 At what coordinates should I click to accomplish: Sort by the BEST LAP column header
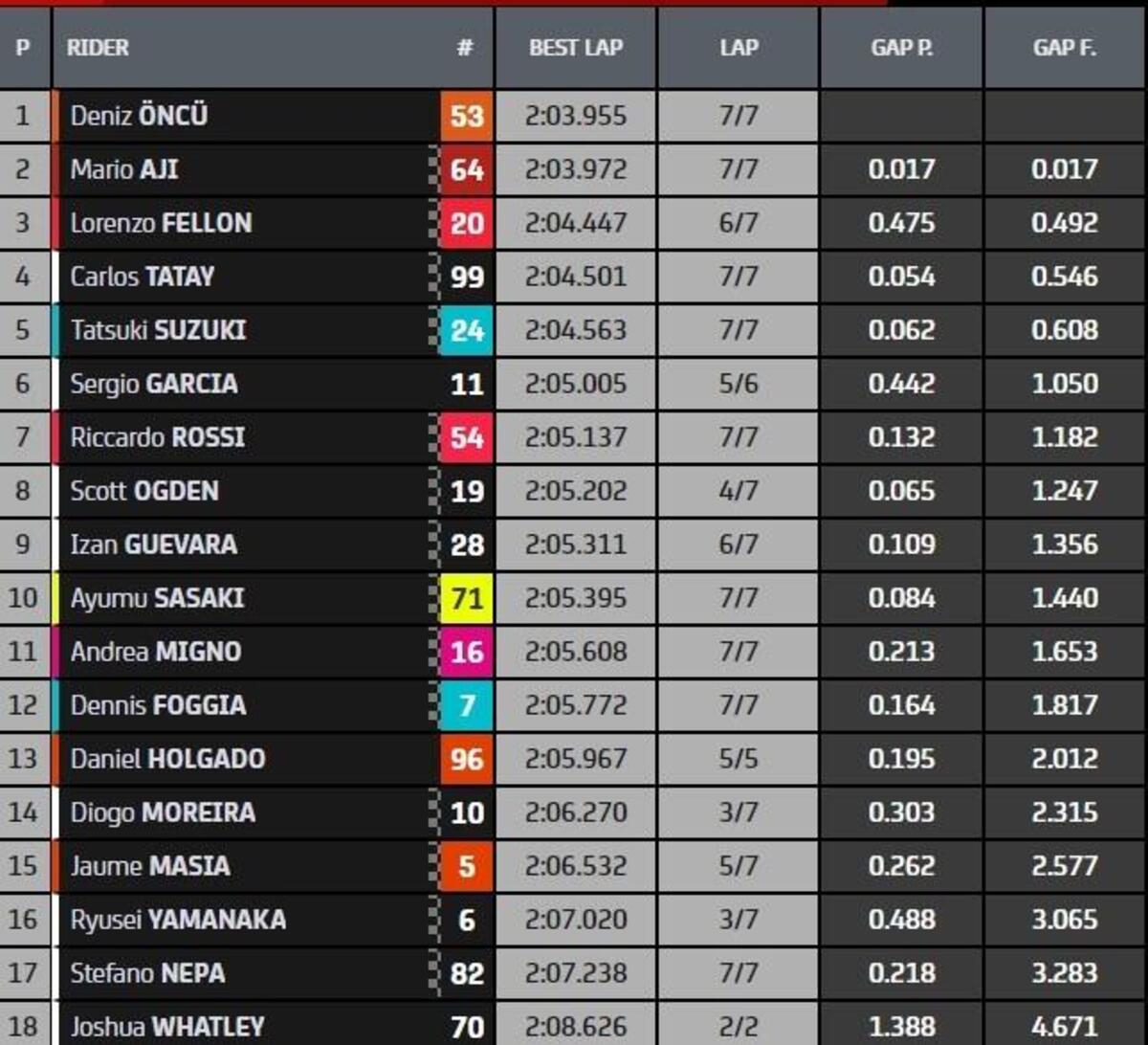(x=575, y=48)
